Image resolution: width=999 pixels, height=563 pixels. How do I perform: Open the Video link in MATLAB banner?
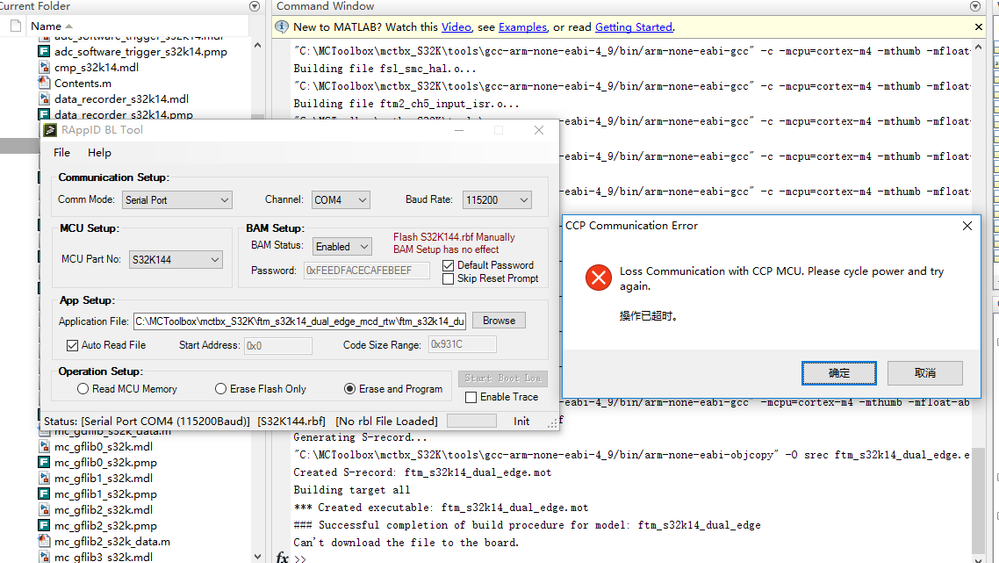pos(456,27)
